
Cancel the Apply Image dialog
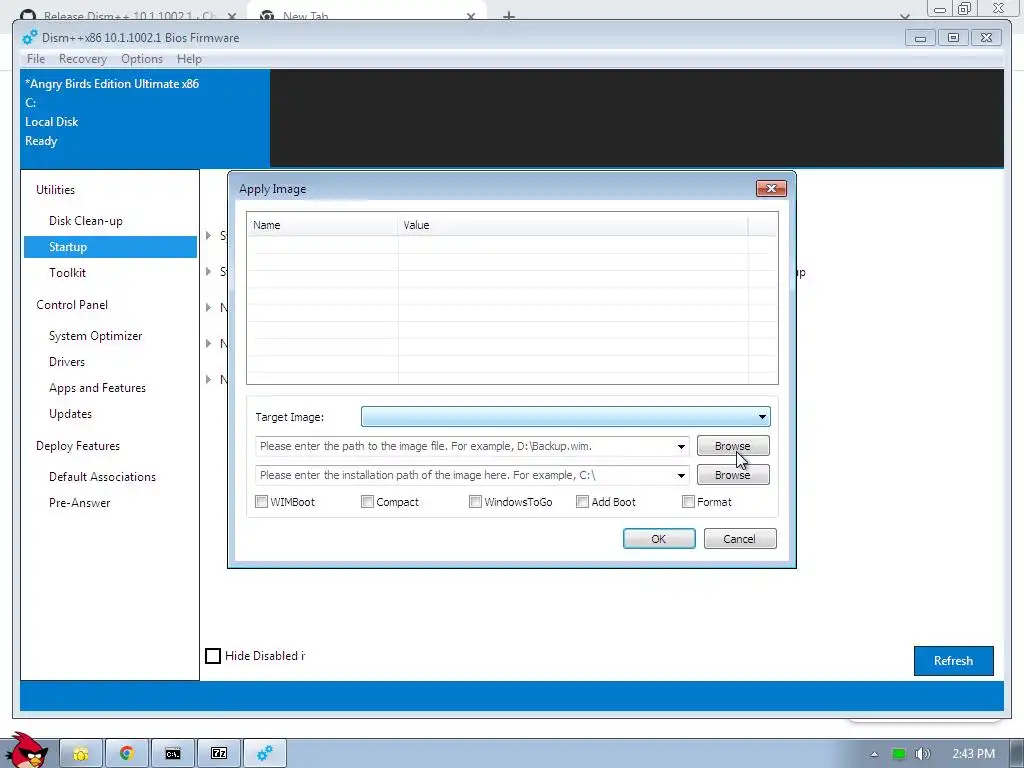pyautogui.click(x=740, y=539)
